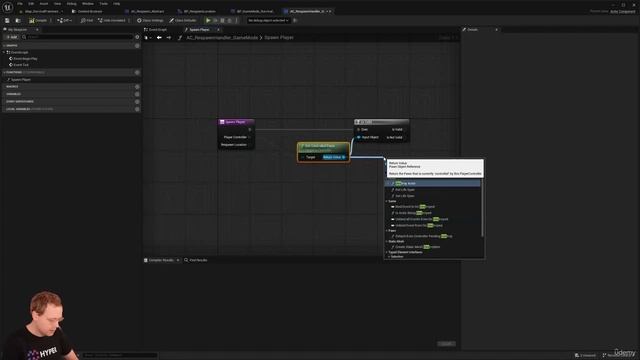Open Class Settings
640x360 pixels.
150,20
